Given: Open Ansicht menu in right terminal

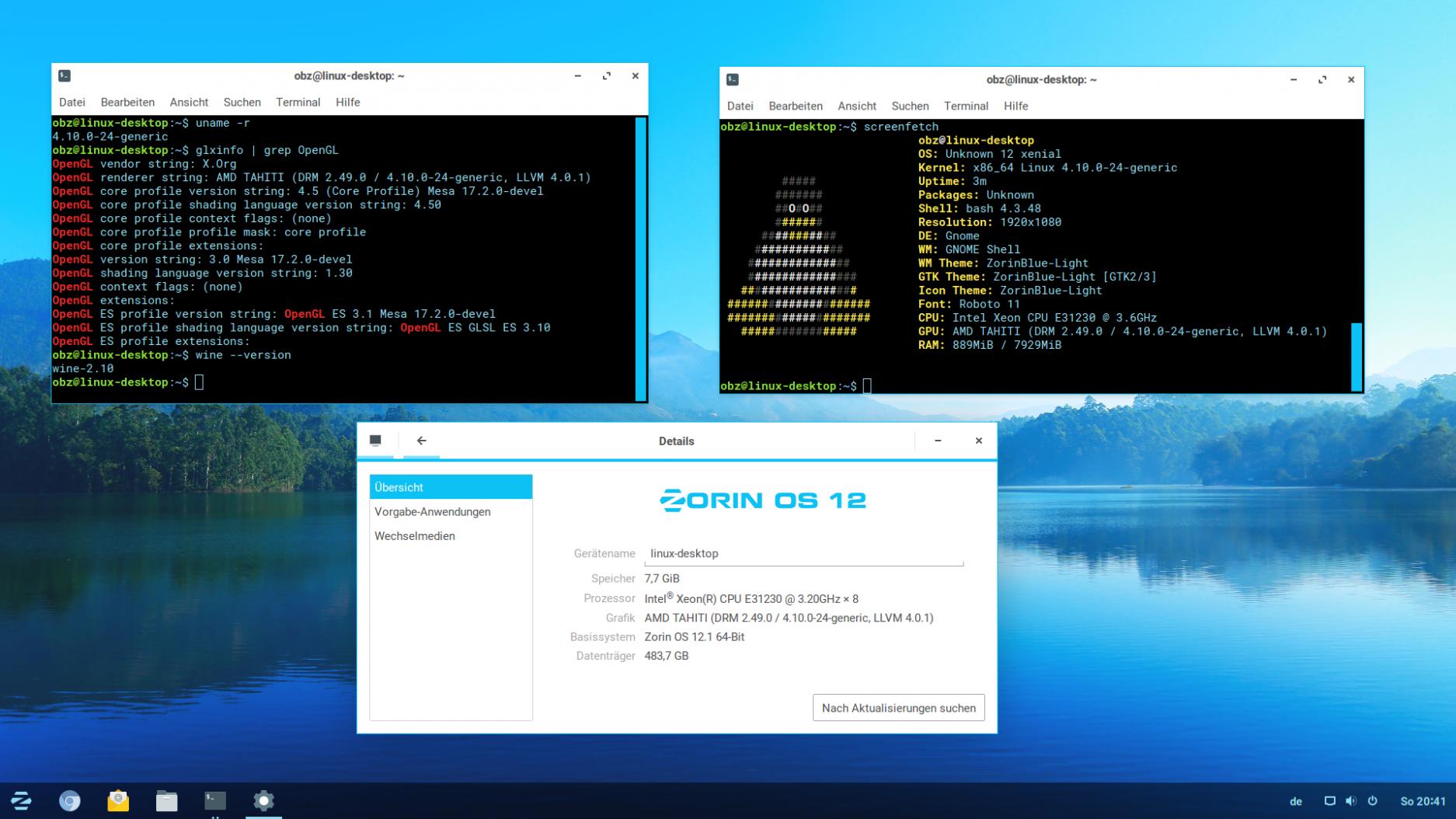Looking at the screenshot, I should click(857, 106).
